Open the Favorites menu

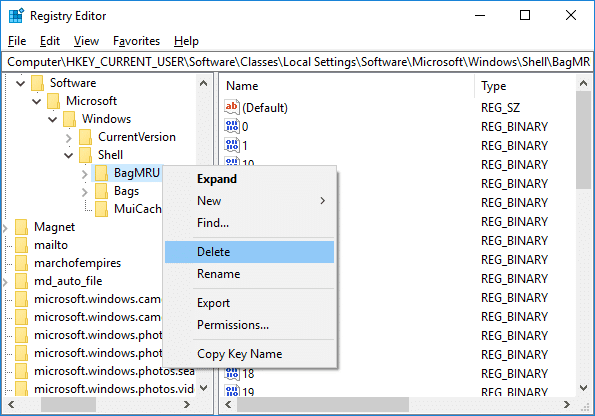click(x=136, y=41)
